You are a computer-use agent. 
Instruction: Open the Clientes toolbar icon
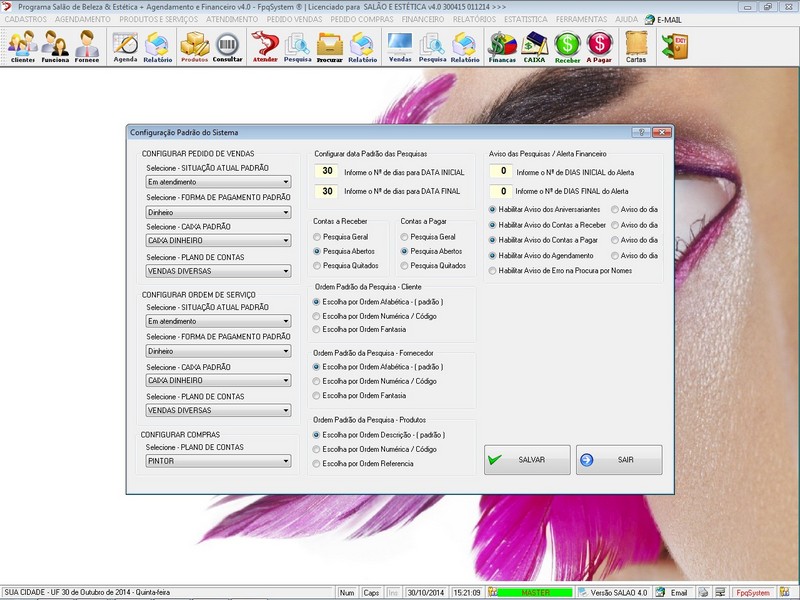click(x=22, y=46)
